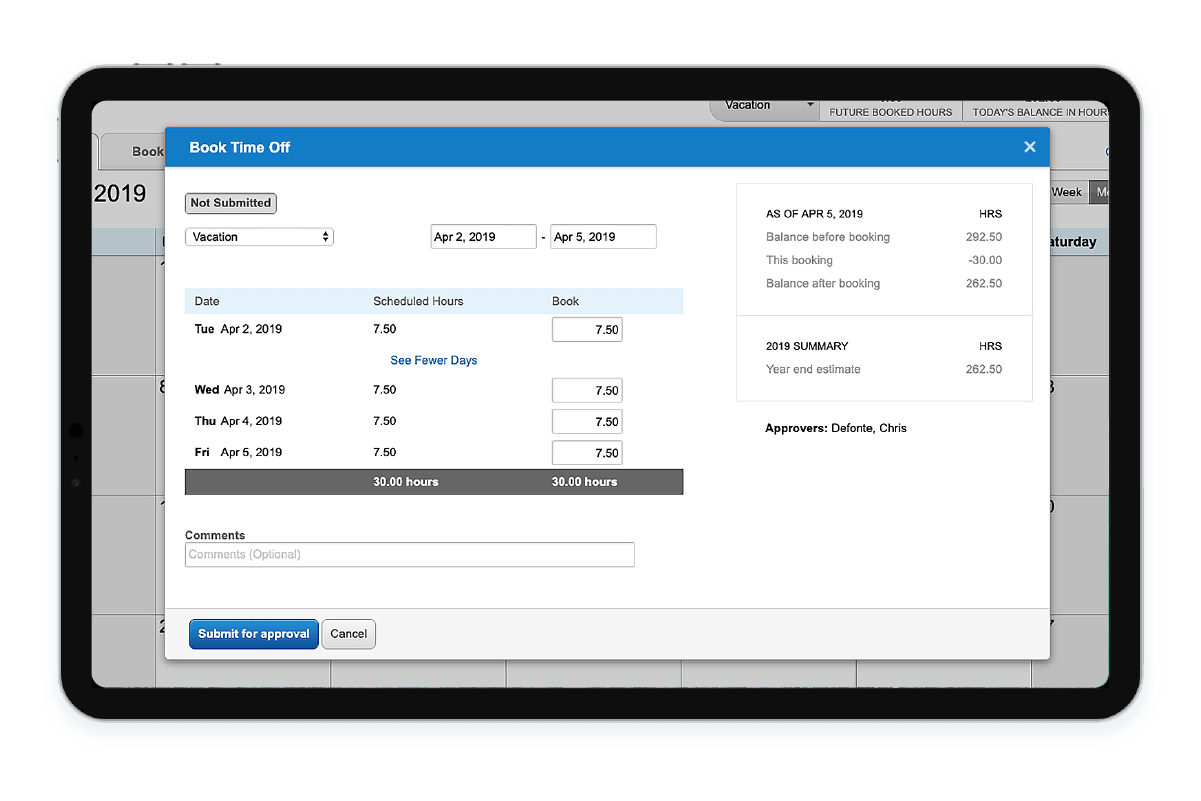Edit booked hours for Wed Apr 3

(x=587, y=391)
